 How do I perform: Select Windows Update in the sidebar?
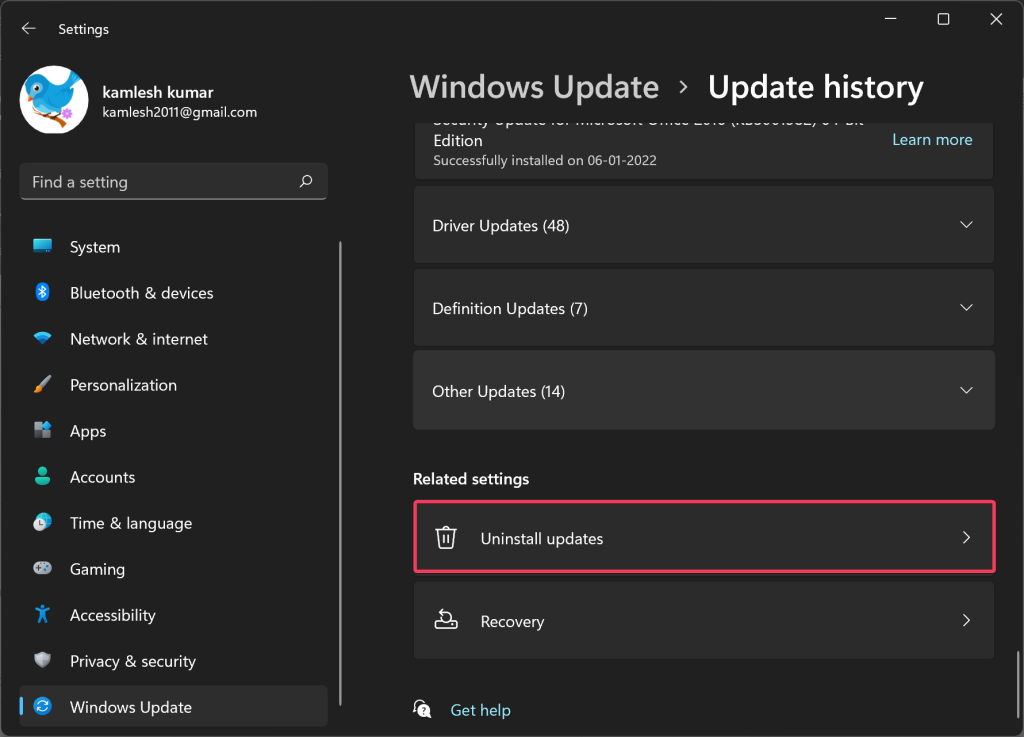[173, 706]
